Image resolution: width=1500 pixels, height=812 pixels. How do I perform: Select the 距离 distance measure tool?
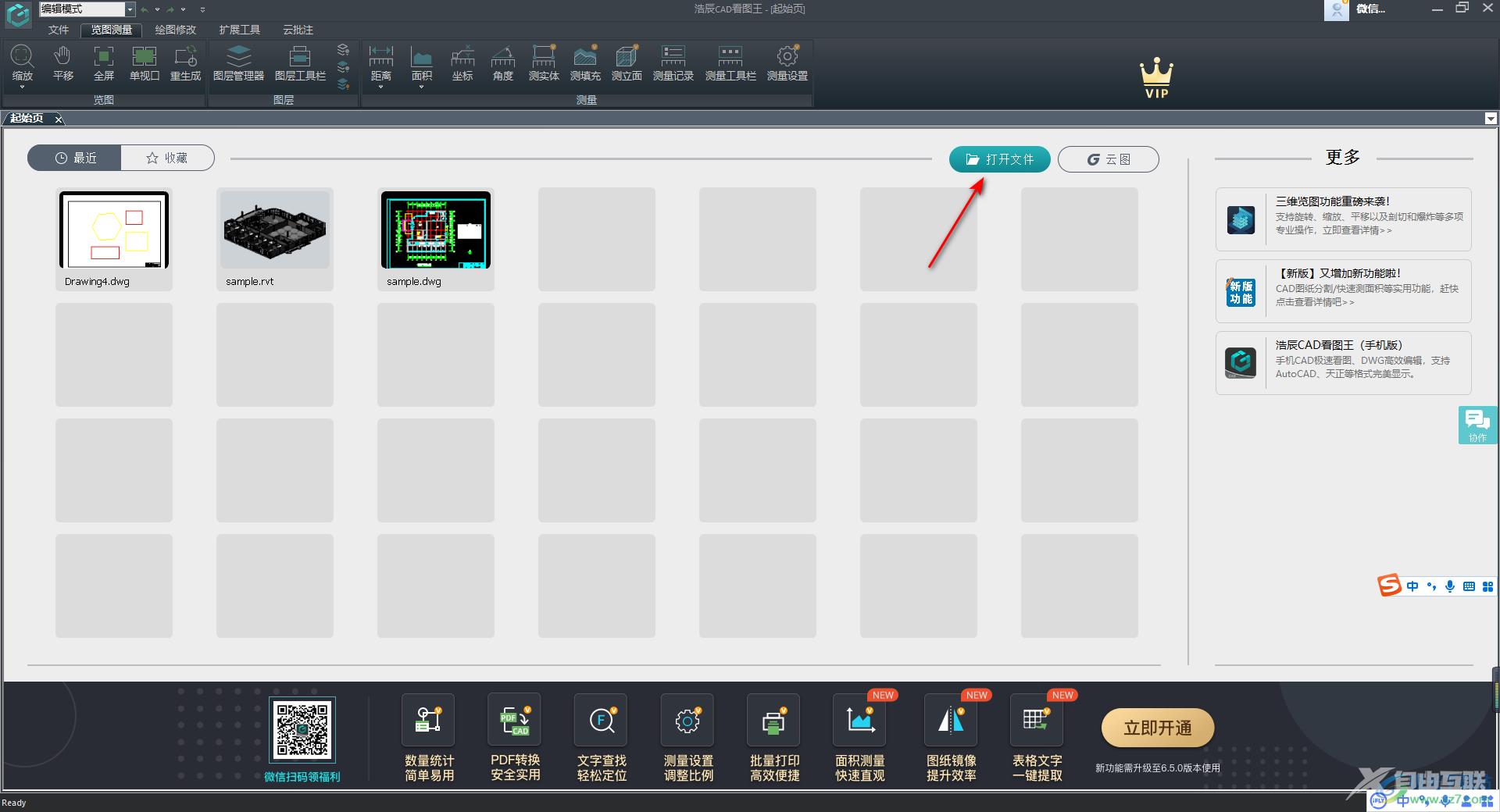click(381, 62)
